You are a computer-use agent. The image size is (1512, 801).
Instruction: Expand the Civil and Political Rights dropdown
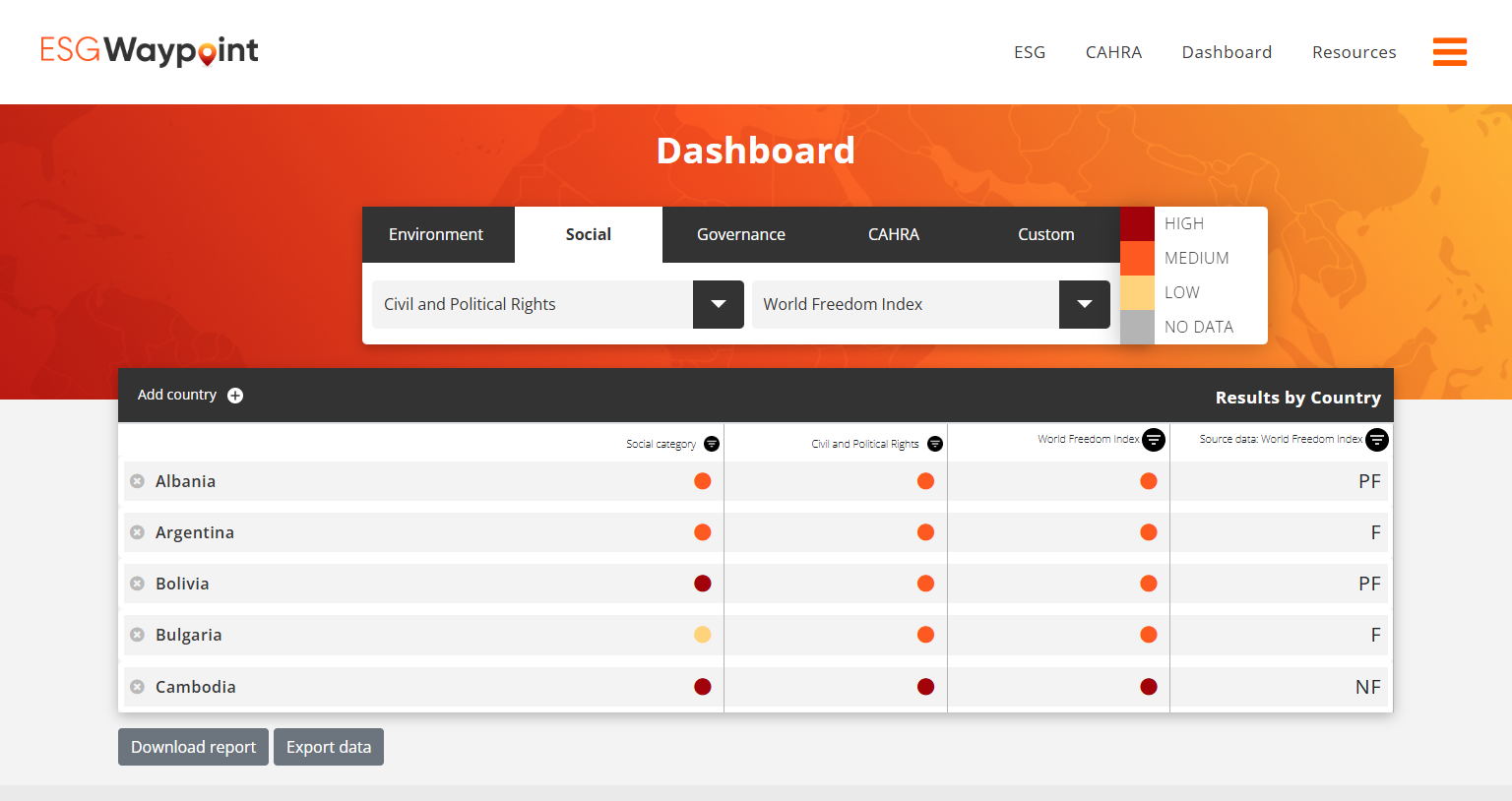[x=719, y=304]
